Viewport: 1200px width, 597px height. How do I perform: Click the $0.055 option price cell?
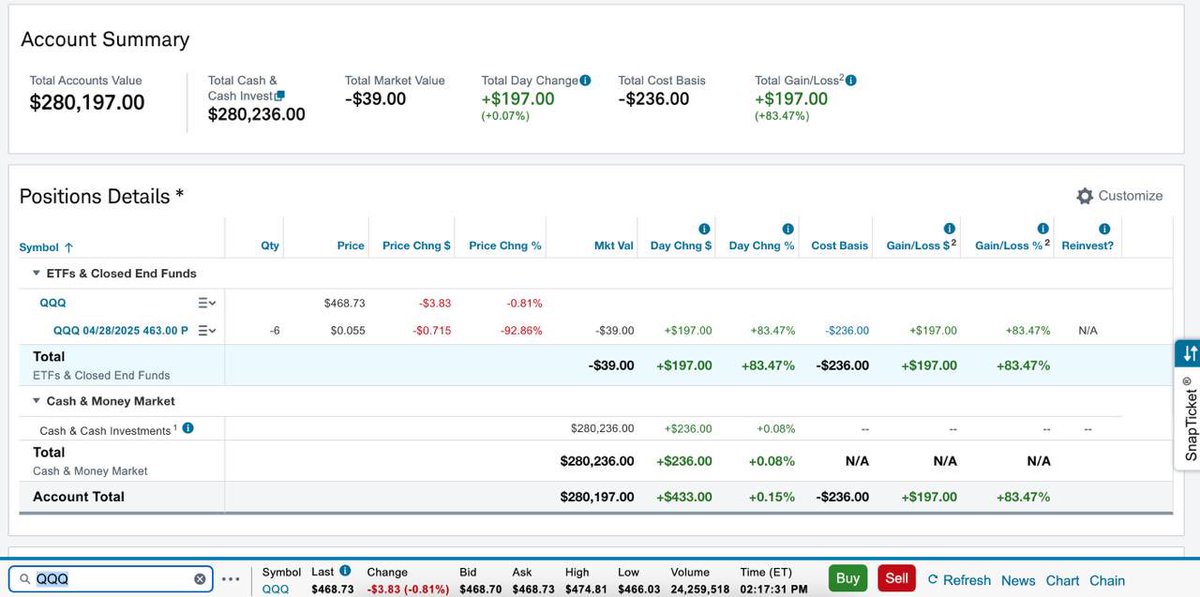(348, 330)
